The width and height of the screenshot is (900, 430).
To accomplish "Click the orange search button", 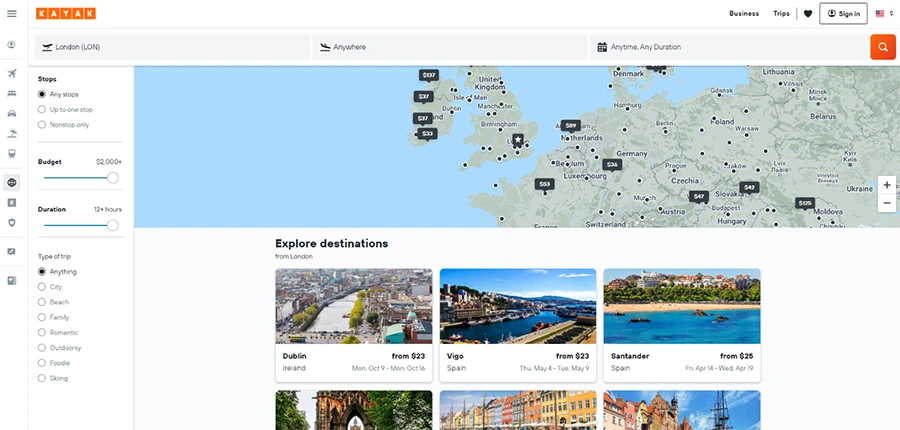I will [883, 47].
